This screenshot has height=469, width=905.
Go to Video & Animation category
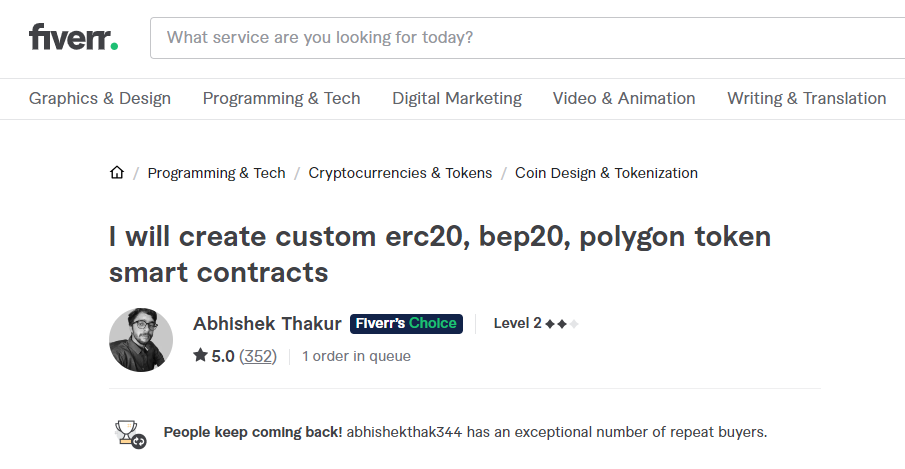(x=624, y=98)
